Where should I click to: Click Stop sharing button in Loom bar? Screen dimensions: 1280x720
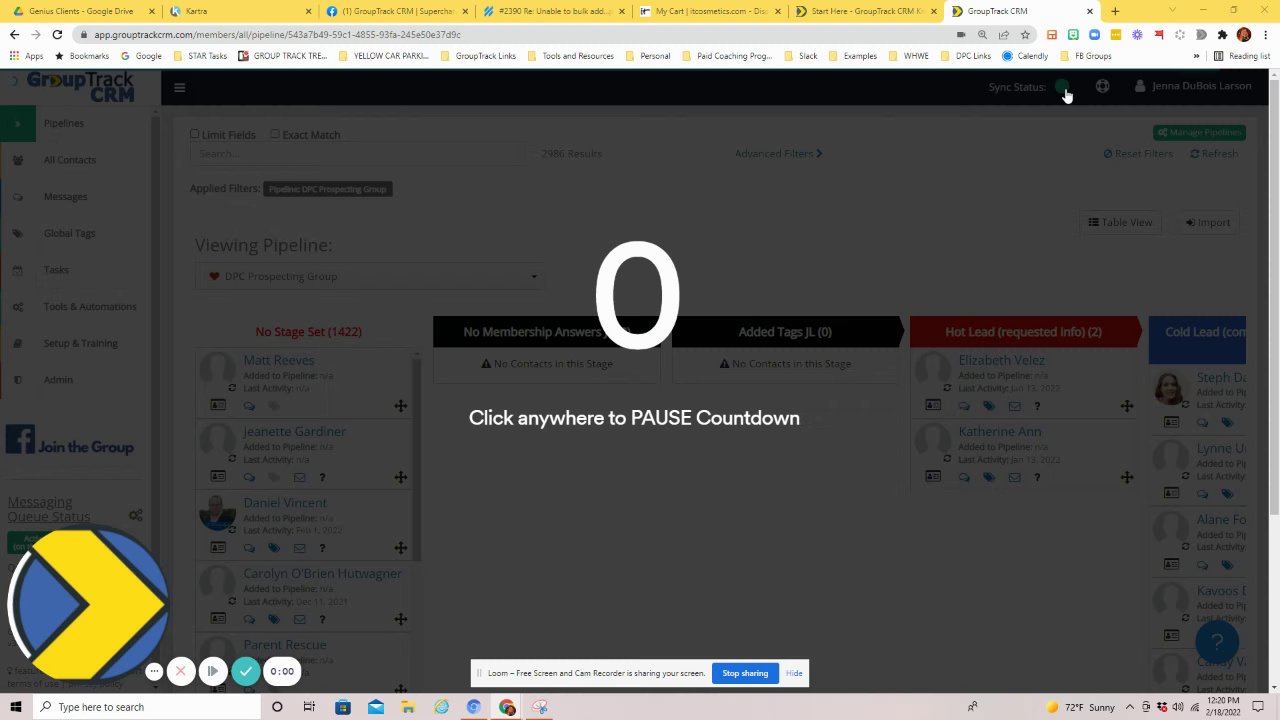pyautogui.click(x=745, y=673)
